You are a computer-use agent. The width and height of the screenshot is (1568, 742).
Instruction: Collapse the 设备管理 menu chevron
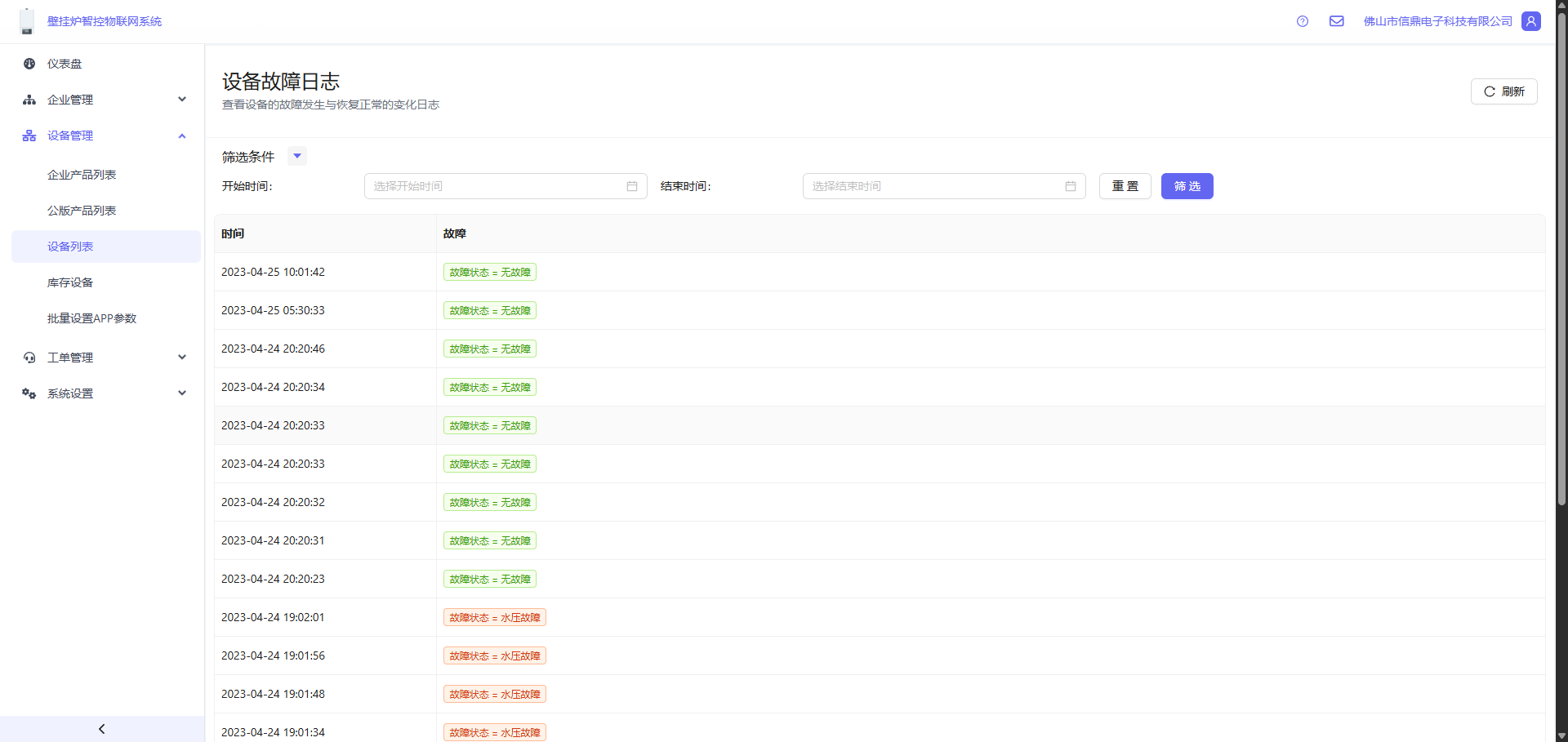182,136
